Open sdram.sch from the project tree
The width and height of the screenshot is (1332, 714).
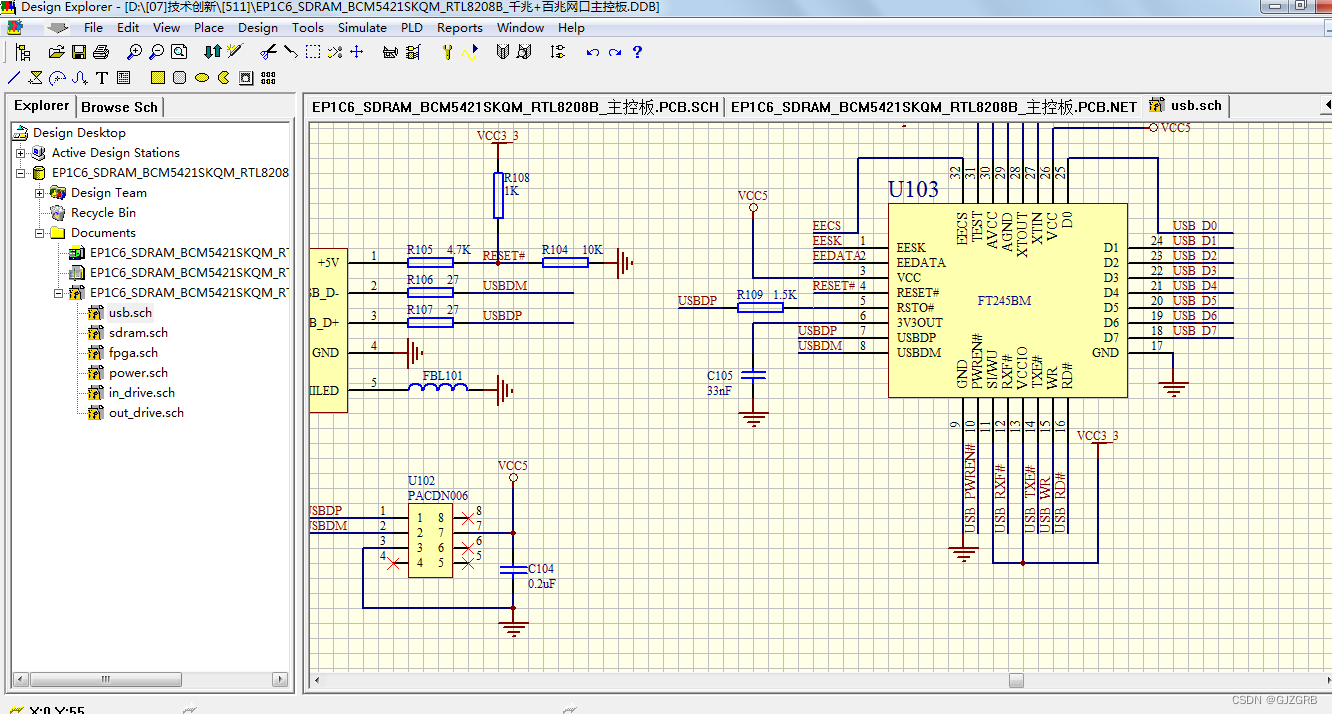(x=139, y=332)
